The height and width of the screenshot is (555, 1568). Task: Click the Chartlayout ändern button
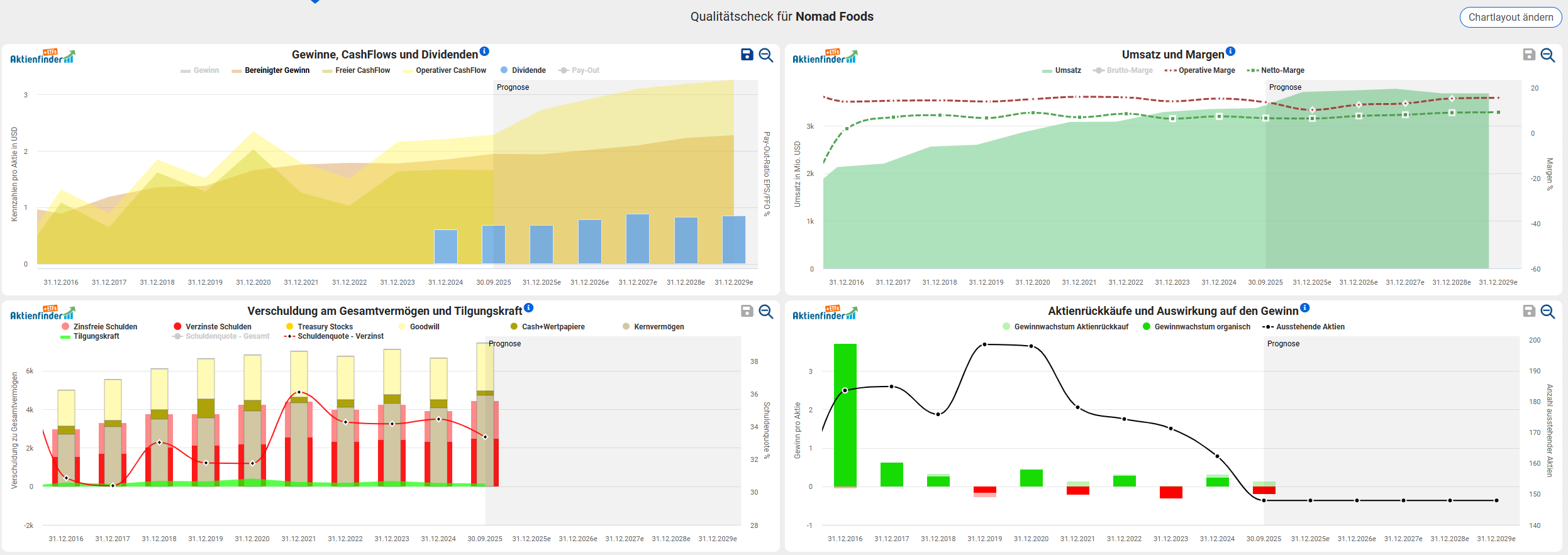point(1510,17)
